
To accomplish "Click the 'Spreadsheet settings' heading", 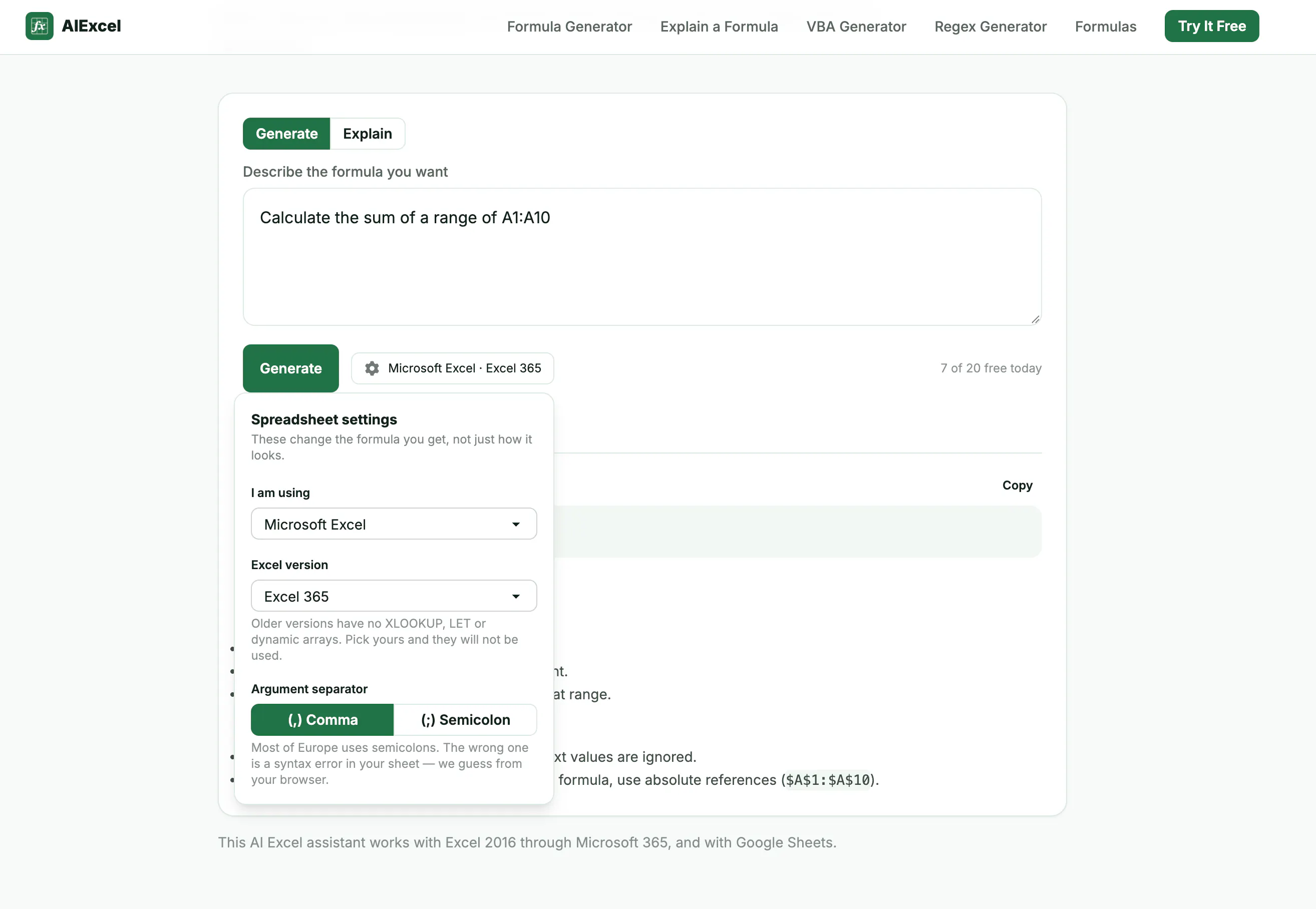I will (x=323, y=420).
